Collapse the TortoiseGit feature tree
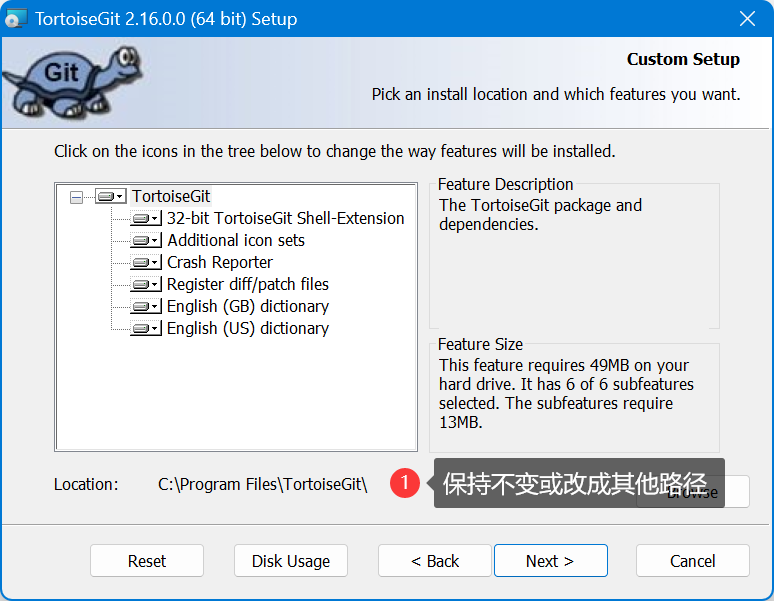Viewport: 774px width, 601px height. point(77,198)
